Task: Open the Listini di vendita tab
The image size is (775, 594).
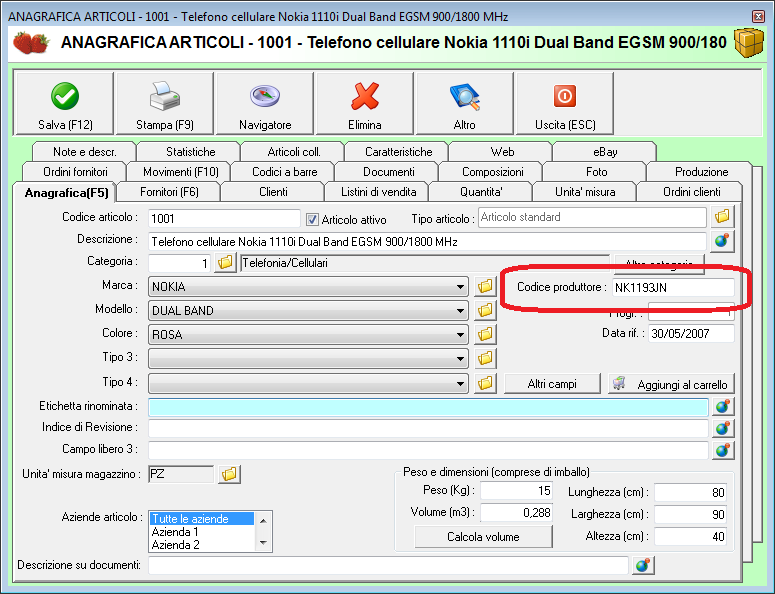Action: [379, 192]
